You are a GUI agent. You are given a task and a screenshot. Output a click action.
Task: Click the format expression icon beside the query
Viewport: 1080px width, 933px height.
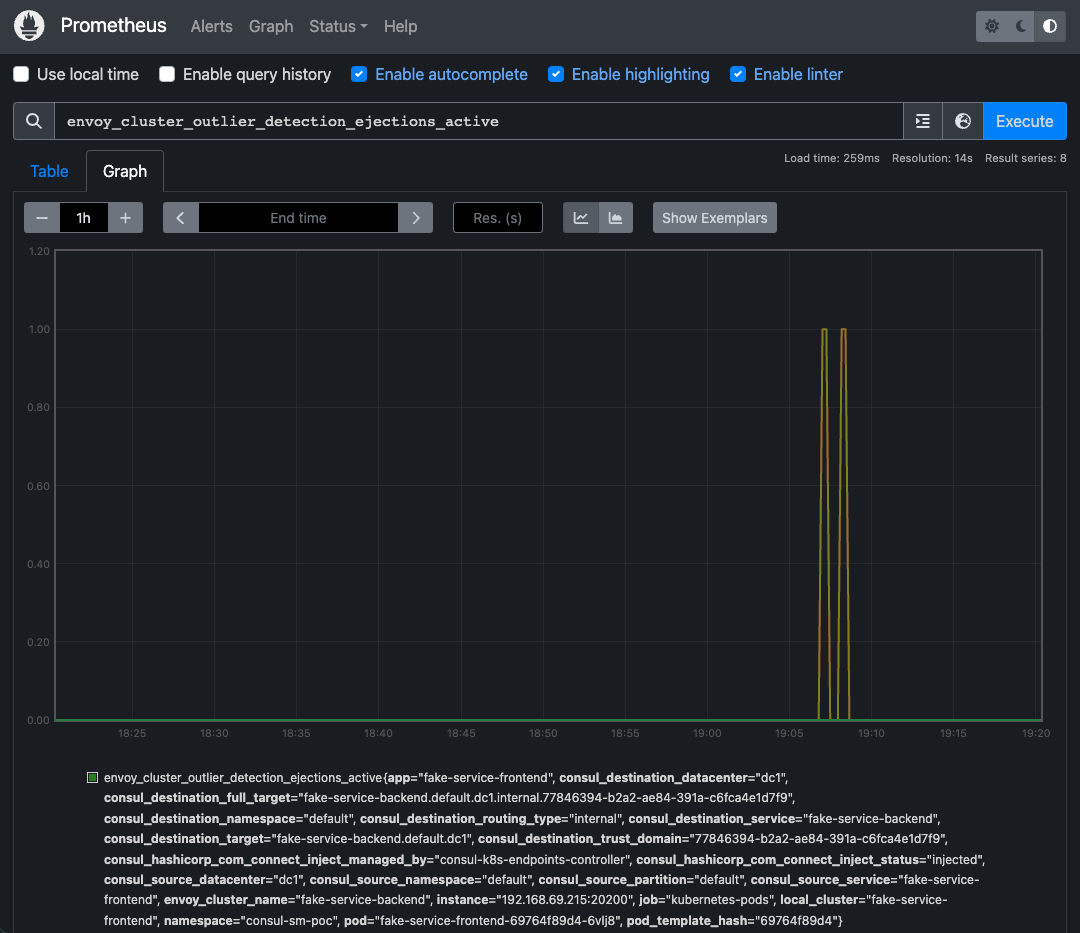click(921, 120)
